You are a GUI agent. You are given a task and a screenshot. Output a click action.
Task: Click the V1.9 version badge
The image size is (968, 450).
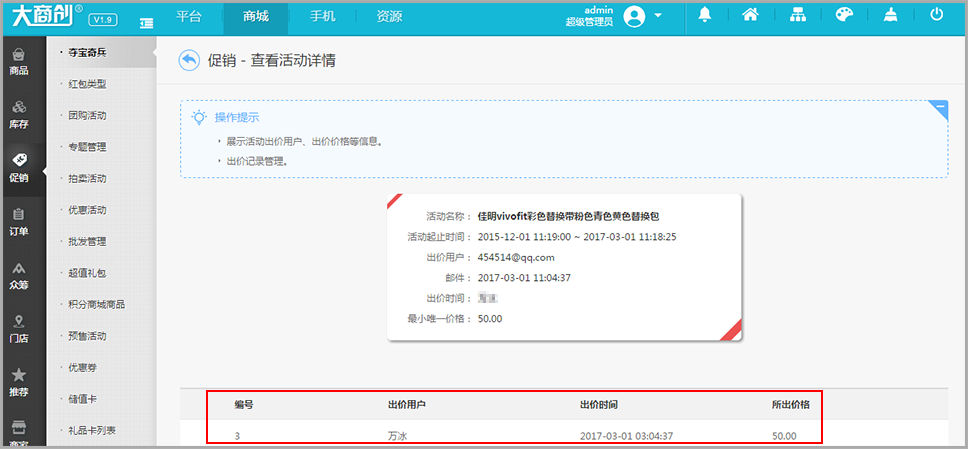pos(104,19)
